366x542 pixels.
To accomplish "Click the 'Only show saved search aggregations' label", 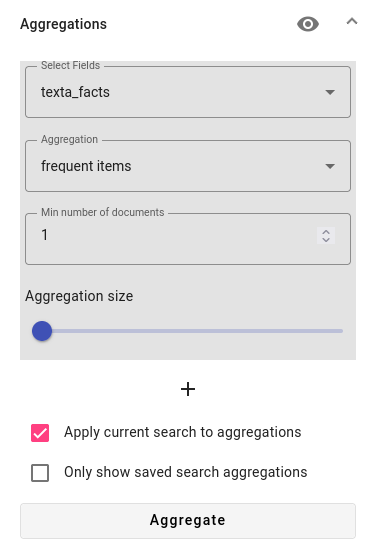I will 186,472.
